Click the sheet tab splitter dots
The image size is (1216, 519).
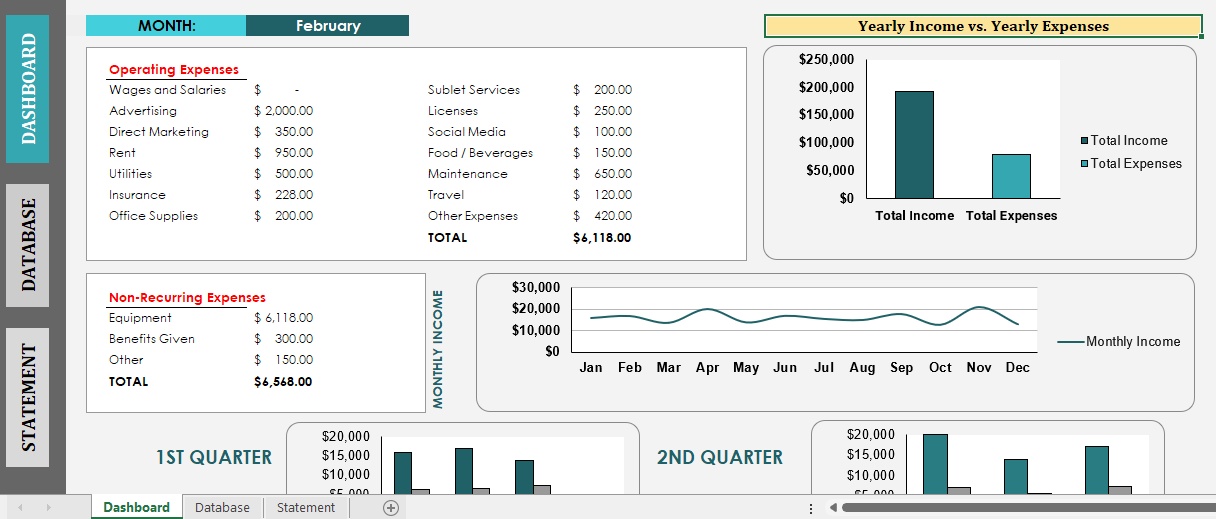tap(810, 508)
